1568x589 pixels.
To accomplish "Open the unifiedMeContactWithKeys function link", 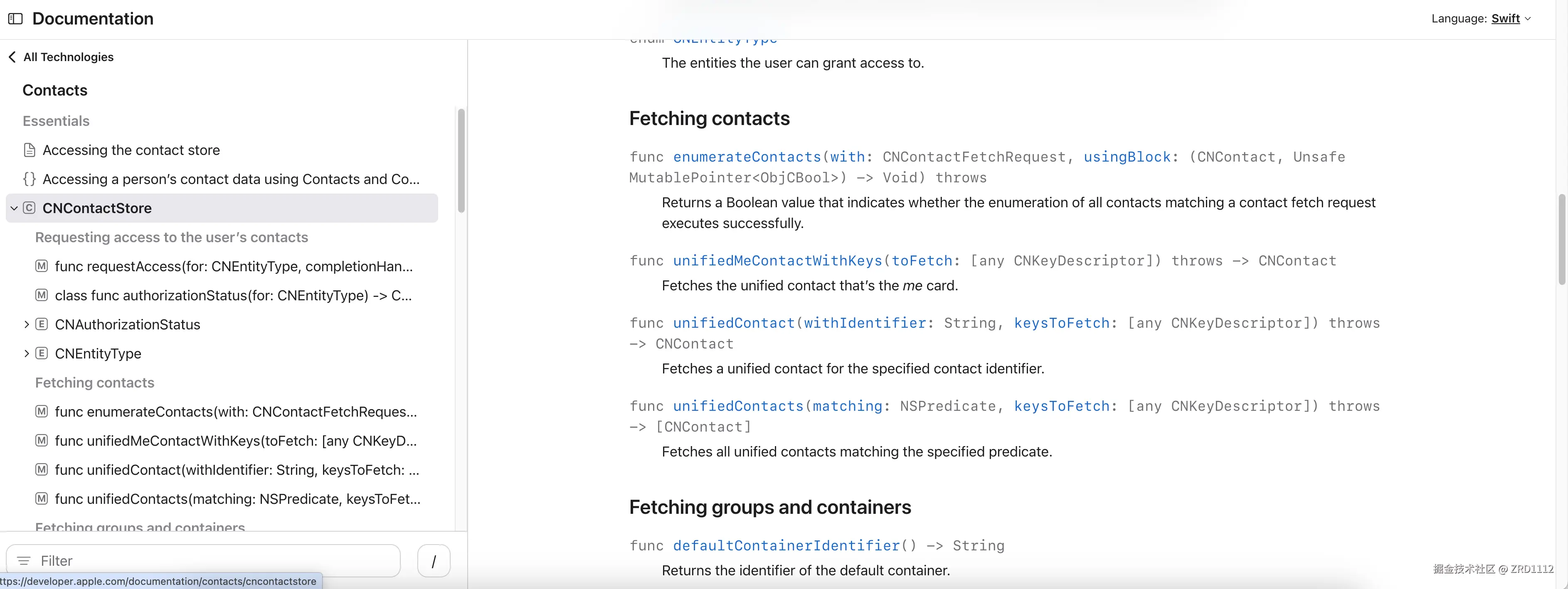I will (777, 261).
